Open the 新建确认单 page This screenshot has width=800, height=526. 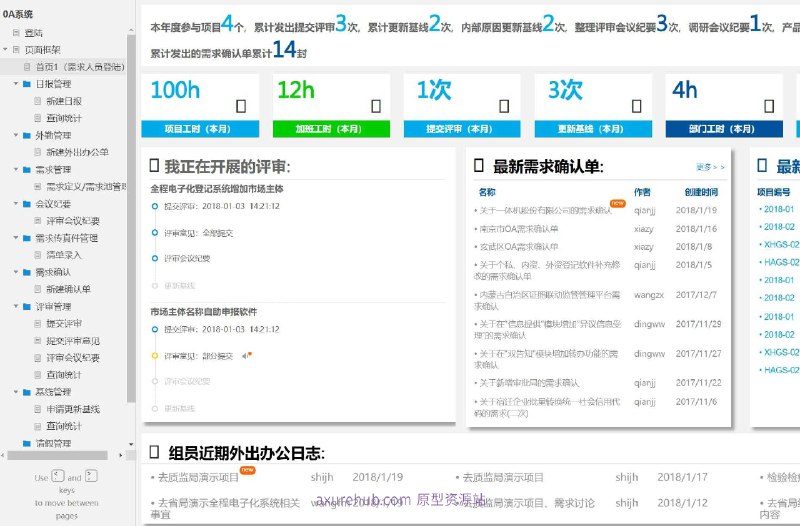click(x=68, y=289)
